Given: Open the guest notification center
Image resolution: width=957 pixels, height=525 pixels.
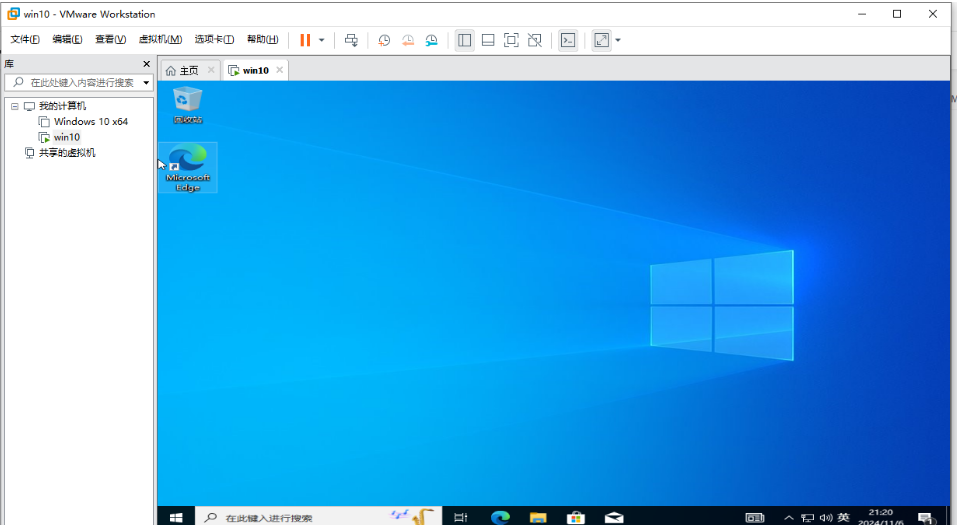Looking at the screenshot, I should [x=926, y=518].
